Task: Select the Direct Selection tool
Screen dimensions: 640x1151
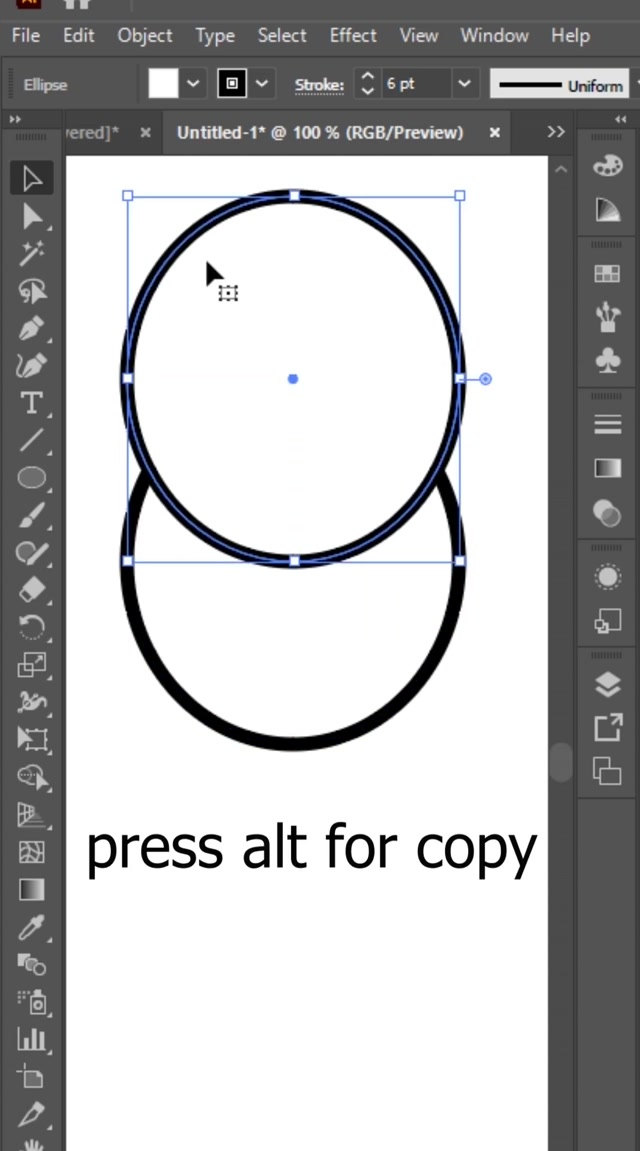Action: 32,216
